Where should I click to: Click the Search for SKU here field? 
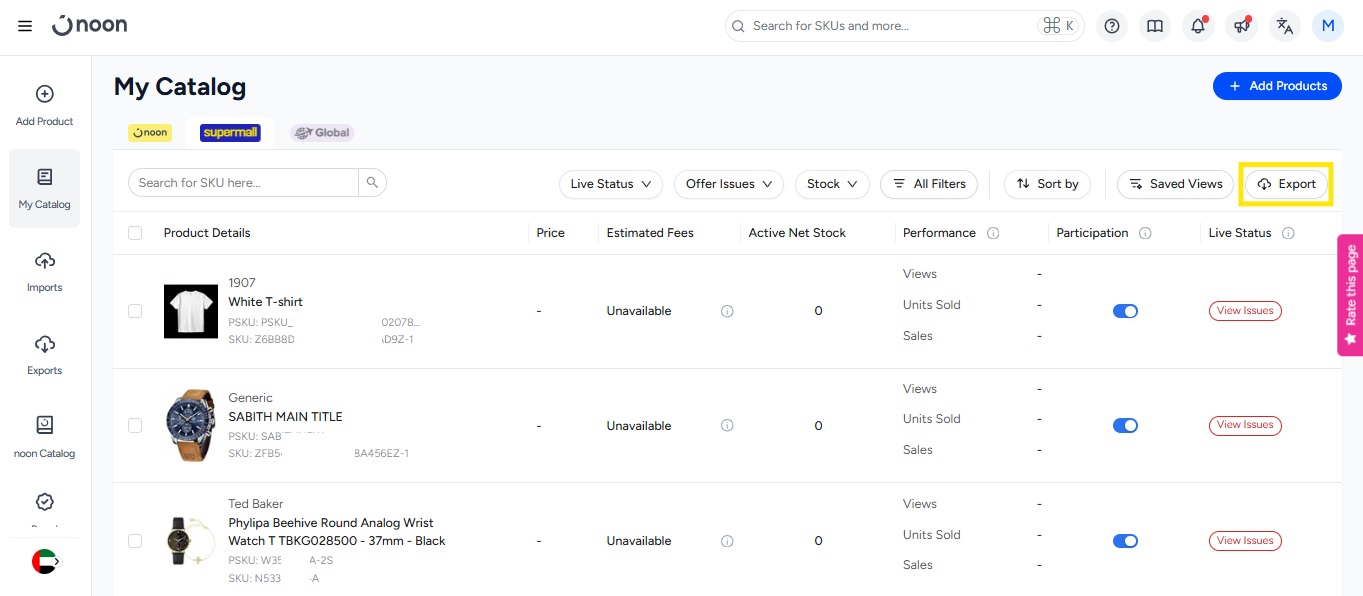244,183
